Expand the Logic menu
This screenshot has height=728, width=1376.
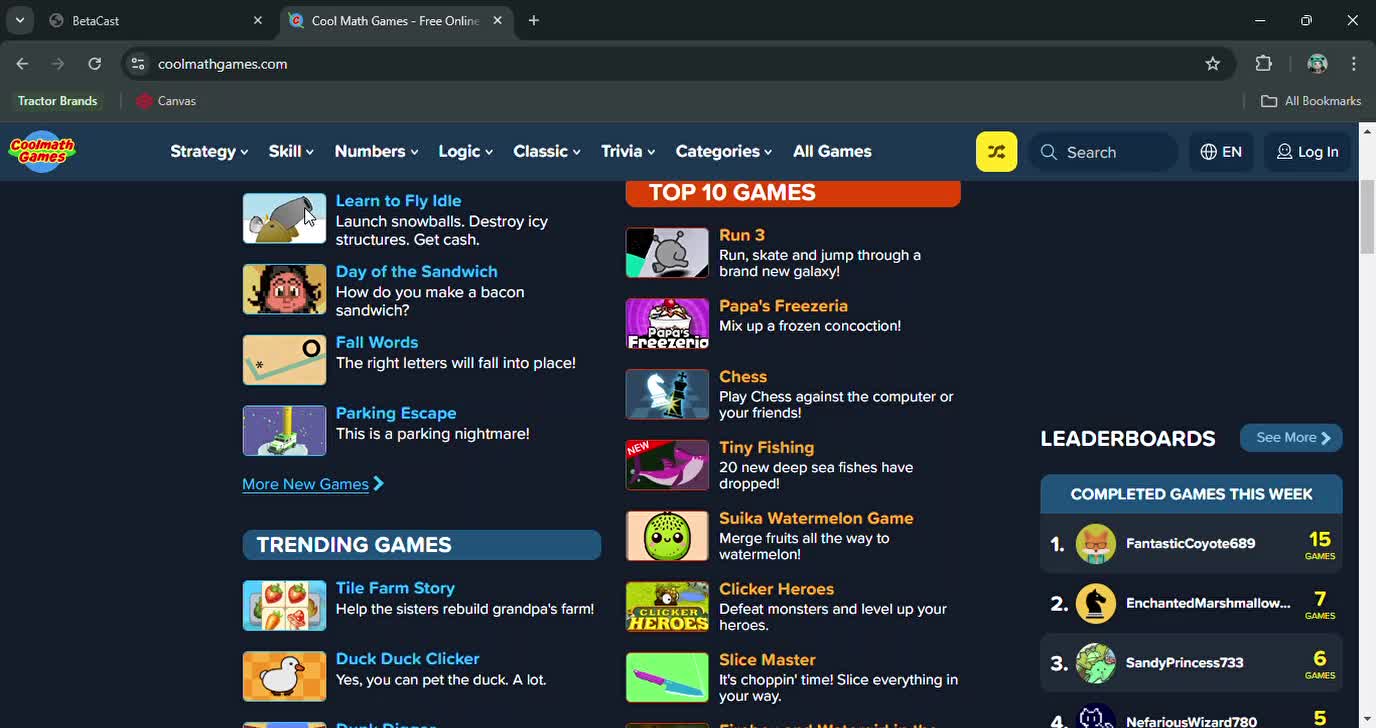pyautogui.click(x=465, y=151)
